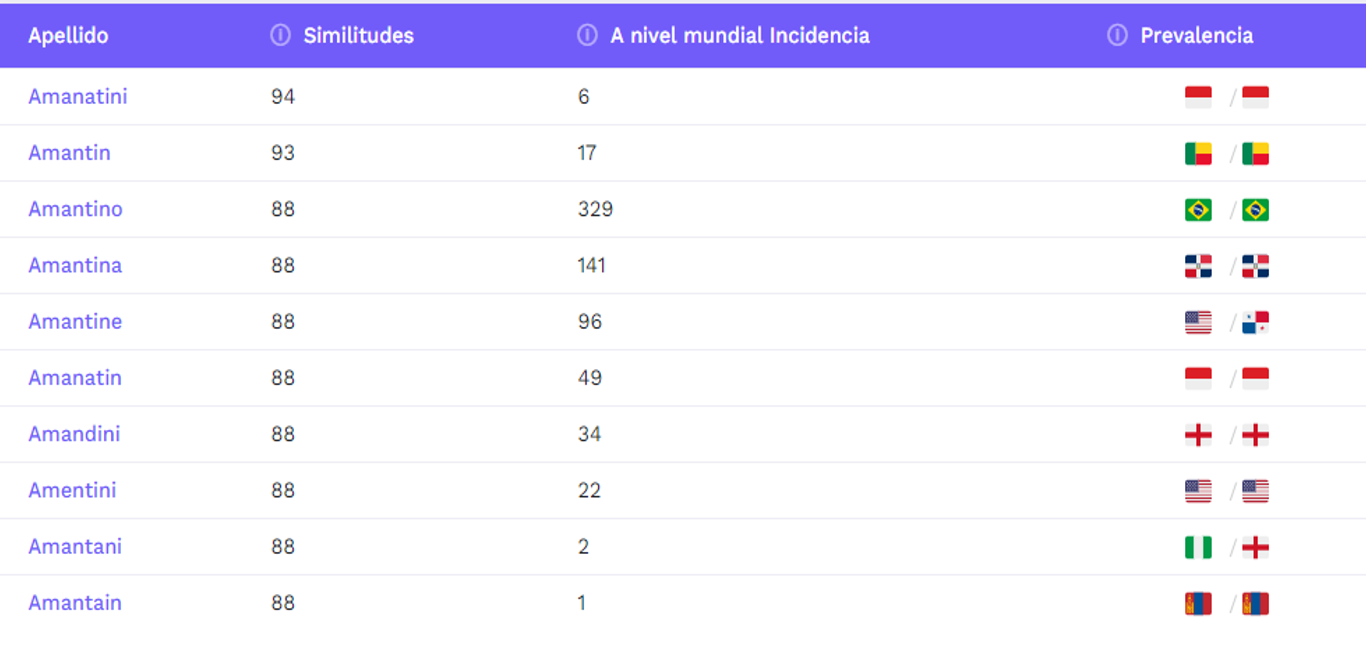Go to the Amantino surname page
This screenshot has width=1366, height=672.
click(75, 209)
